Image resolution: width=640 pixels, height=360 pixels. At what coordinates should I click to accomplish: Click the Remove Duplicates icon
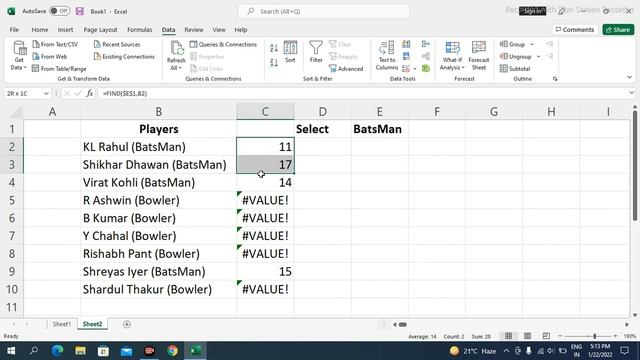click(406, 56)
